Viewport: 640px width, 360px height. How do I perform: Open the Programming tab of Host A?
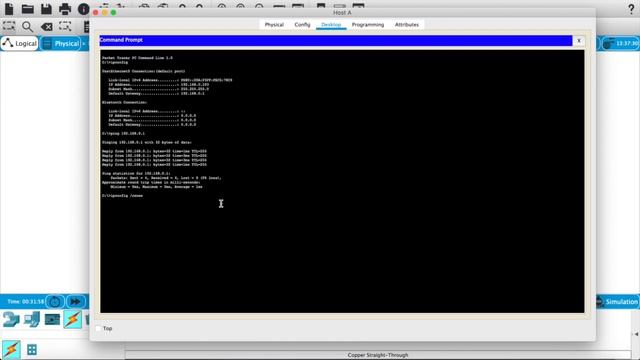(368, 24)
